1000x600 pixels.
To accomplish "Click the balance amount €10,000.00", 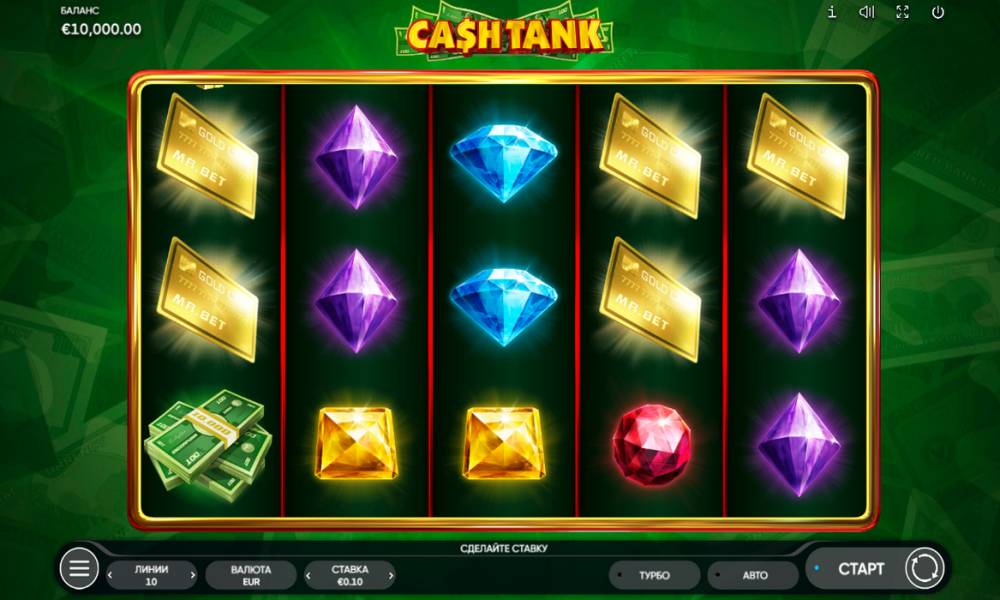I will pos(101,29).
